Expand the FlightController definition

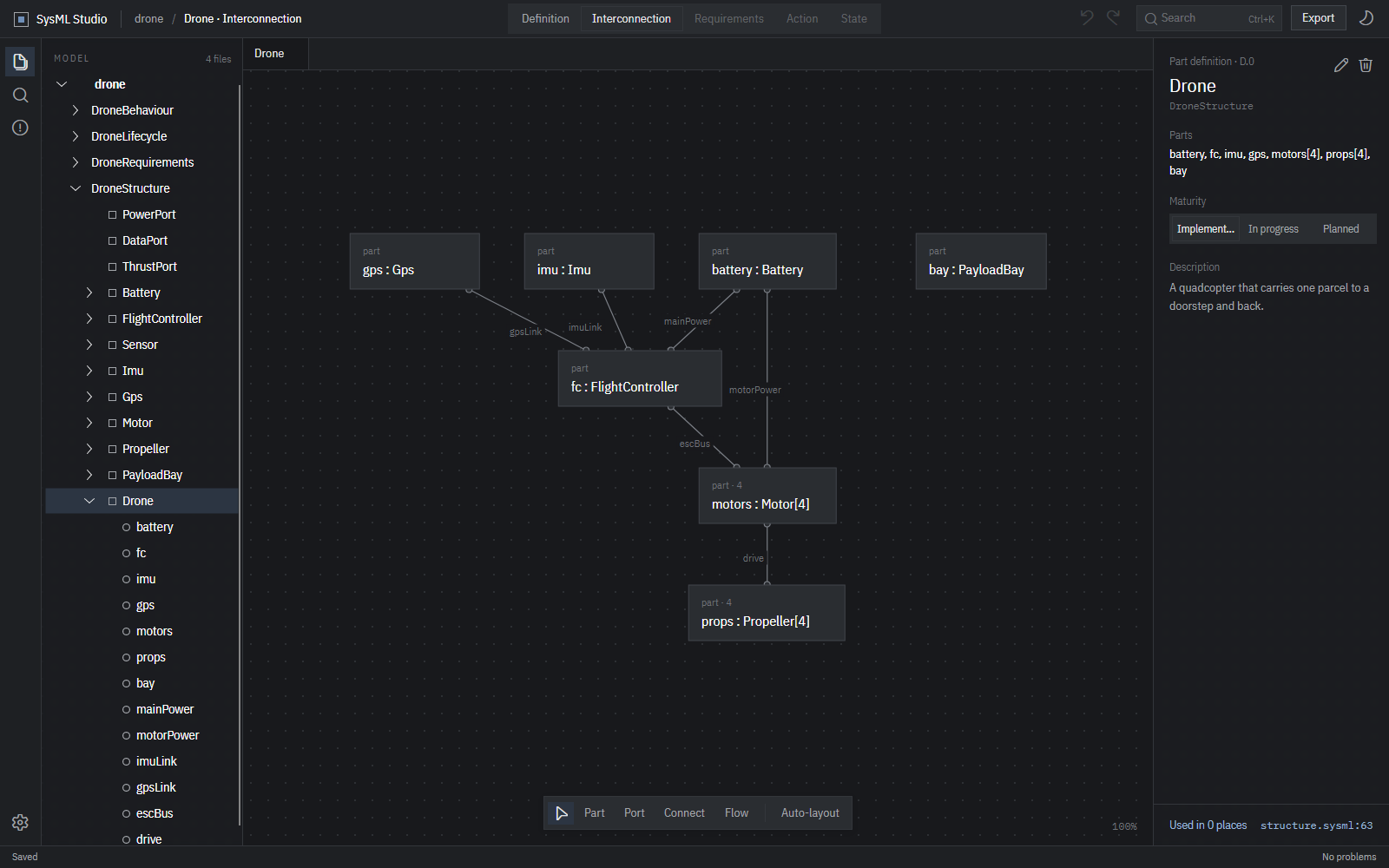click(x=89, y=319)
